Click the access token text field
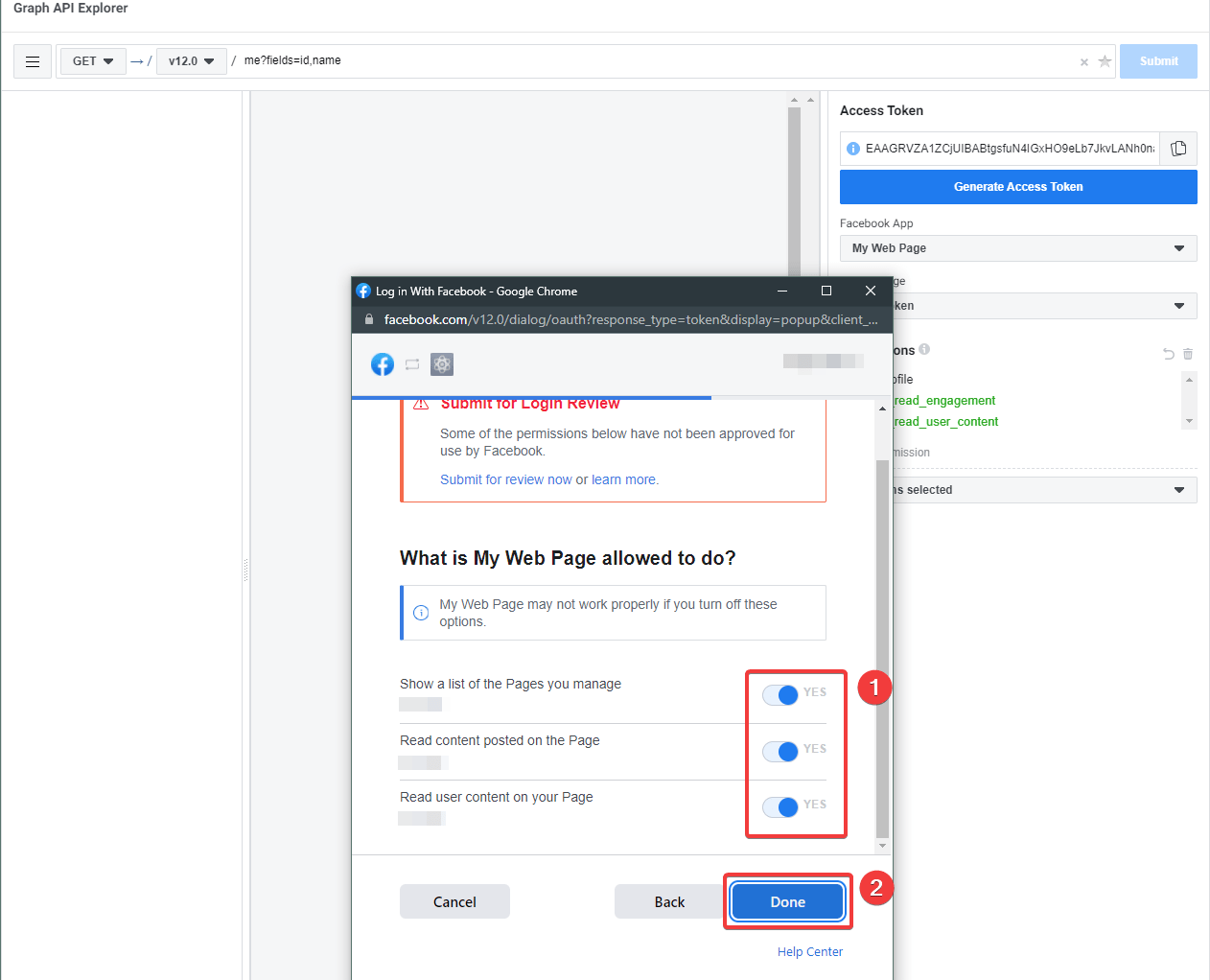Screen dimensions: 1210x980 [1011, 149]
